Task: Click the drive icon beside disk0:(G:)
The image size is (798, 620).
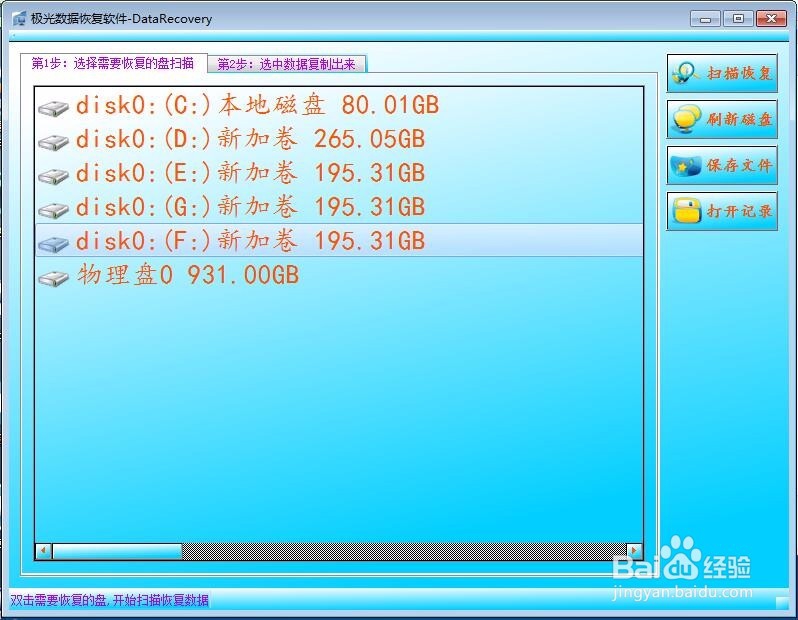Action: (x=53, y=209)
